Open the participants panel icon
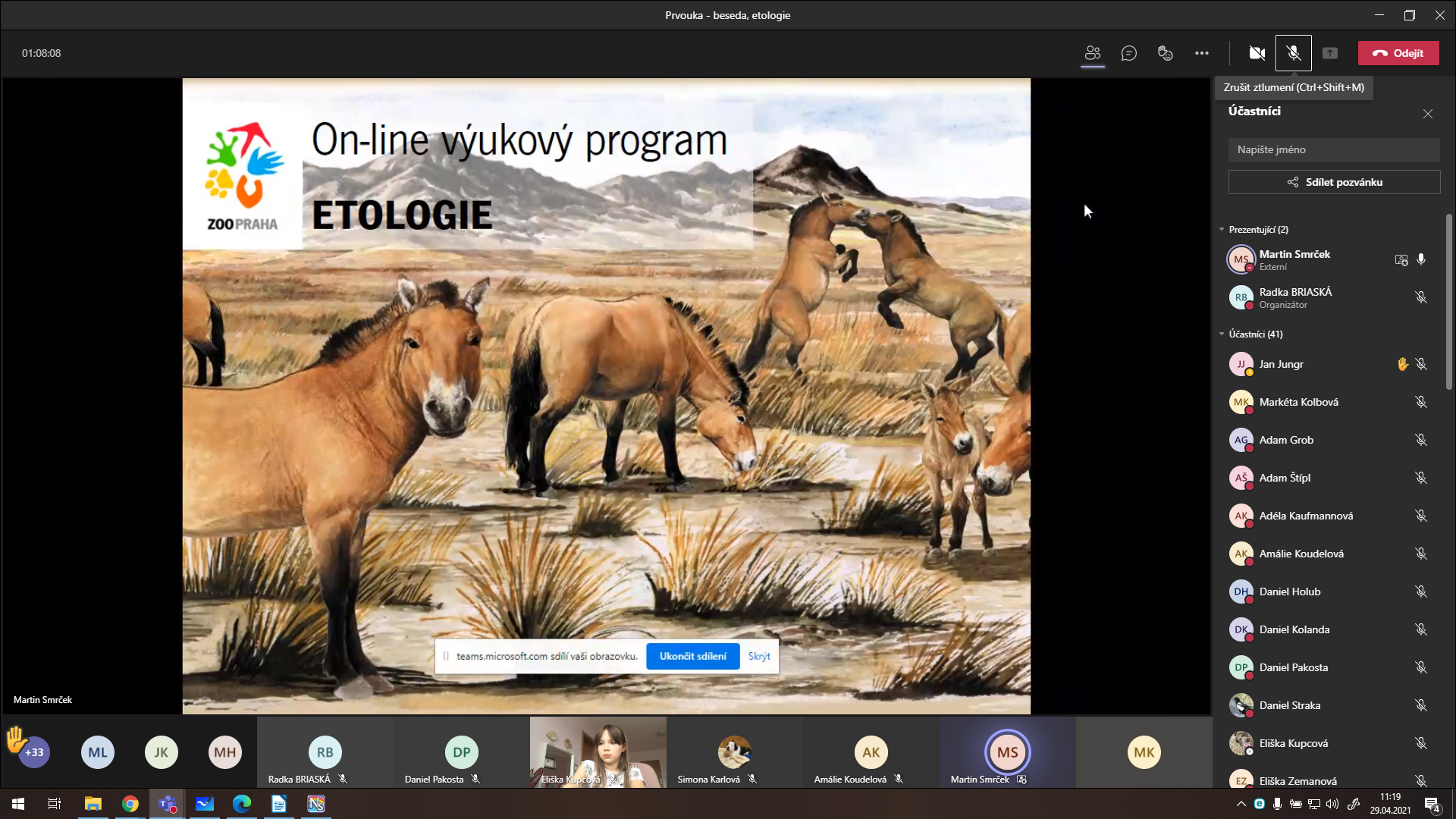This screenshot has height=819, width=1456. pos(1092,53)
